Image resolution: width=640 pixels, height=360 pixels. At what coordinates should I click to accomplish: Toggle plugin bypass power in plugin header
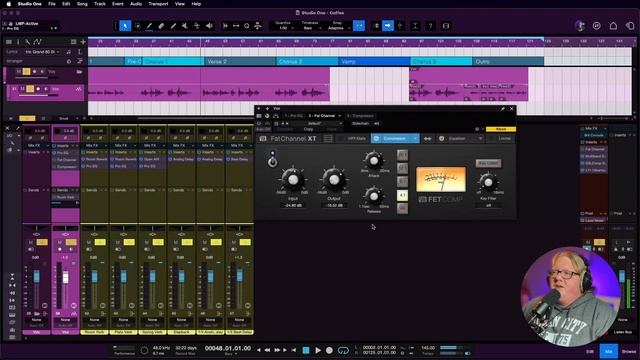tap(258, 123)
